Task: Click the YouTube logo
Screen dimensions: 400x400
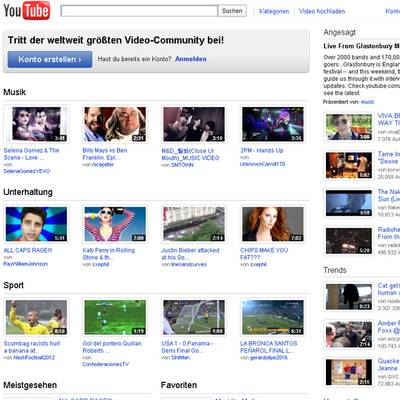Action: 27,11
